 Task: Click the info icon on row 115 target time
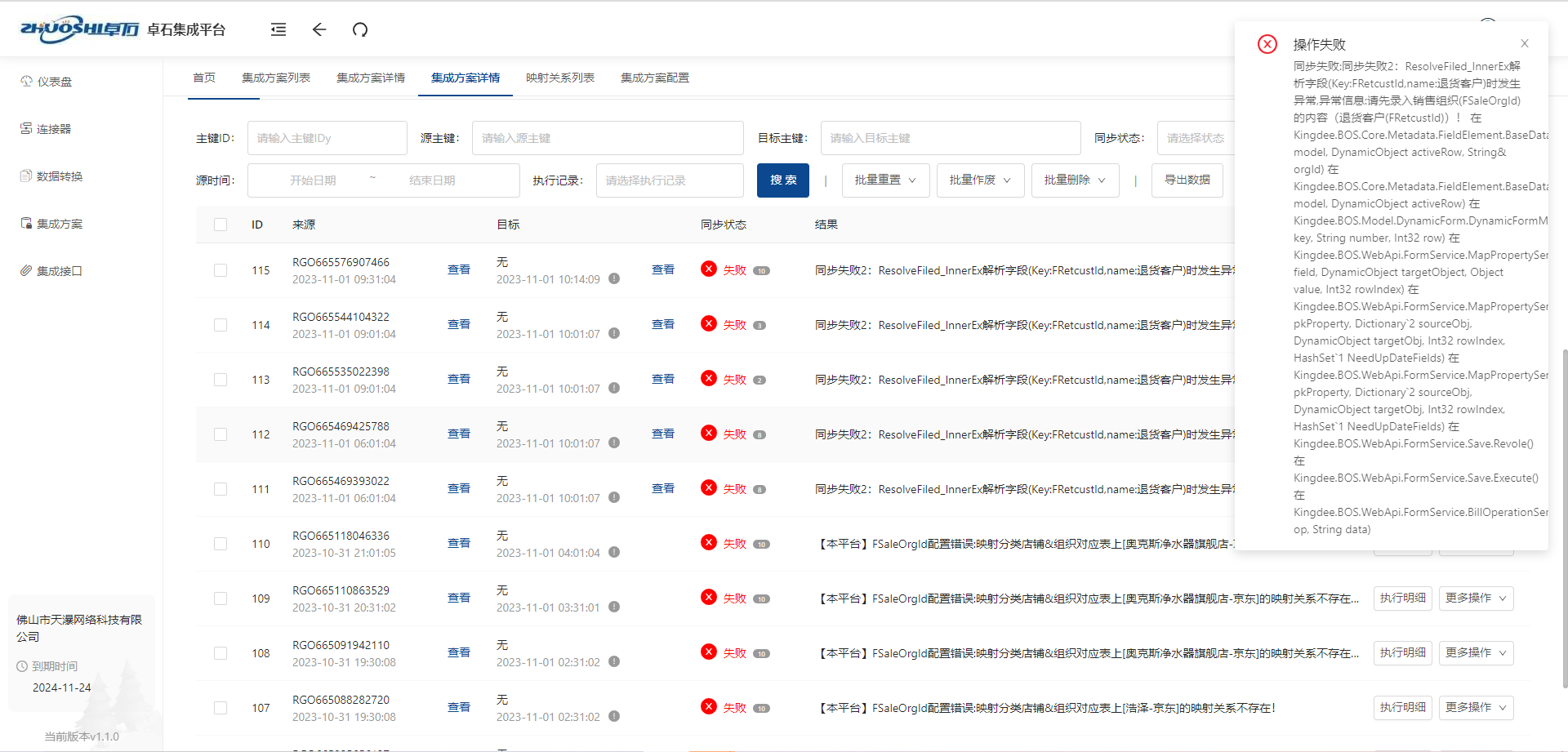(x=614, y=279)
